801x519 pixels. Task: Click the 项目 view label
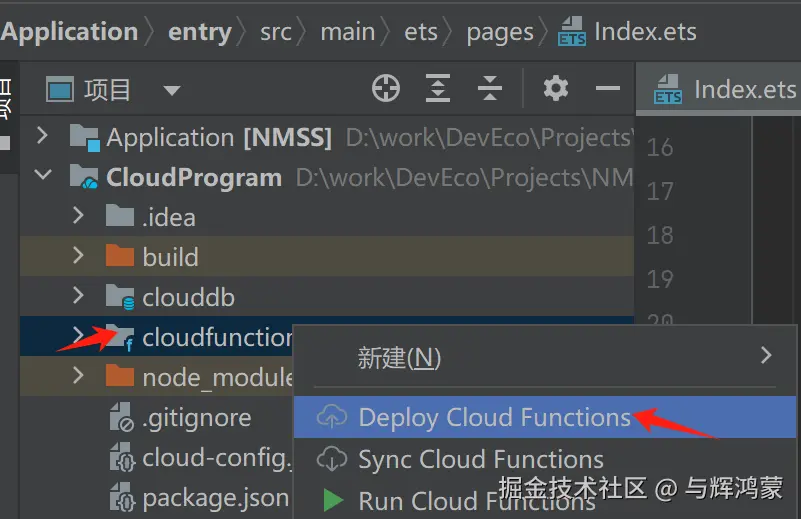click(107, 89)
